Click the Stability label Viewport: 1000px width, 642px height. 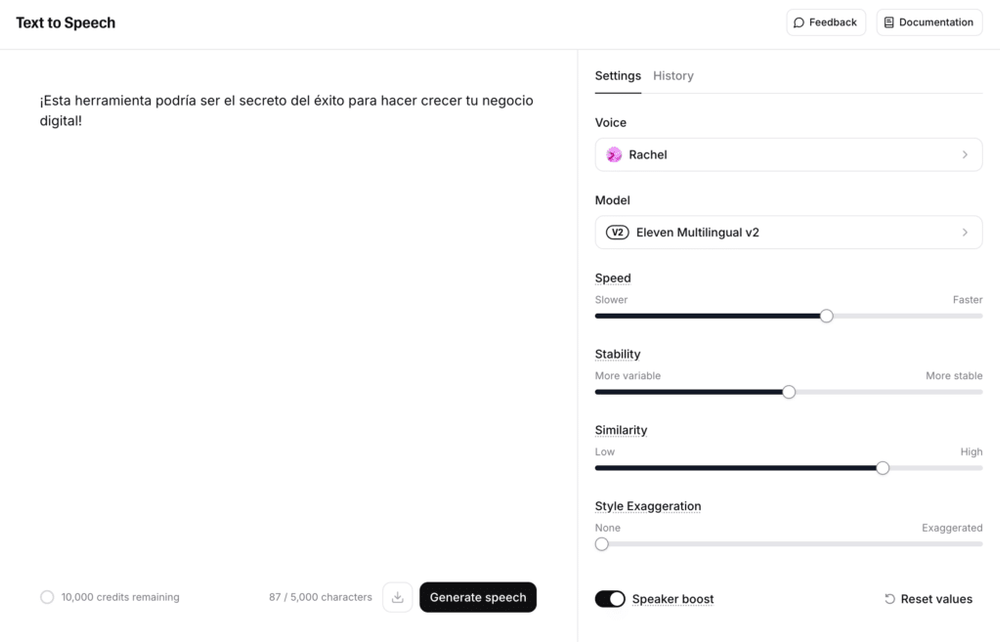[x=617, y=354]
